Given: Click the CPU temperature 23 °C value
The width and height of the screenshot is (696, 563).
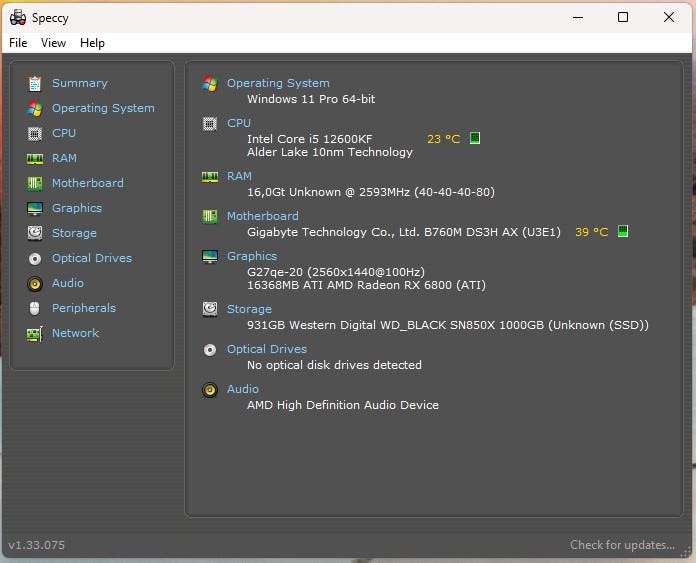Looking at the screenshot, I should tap(443, 139).
